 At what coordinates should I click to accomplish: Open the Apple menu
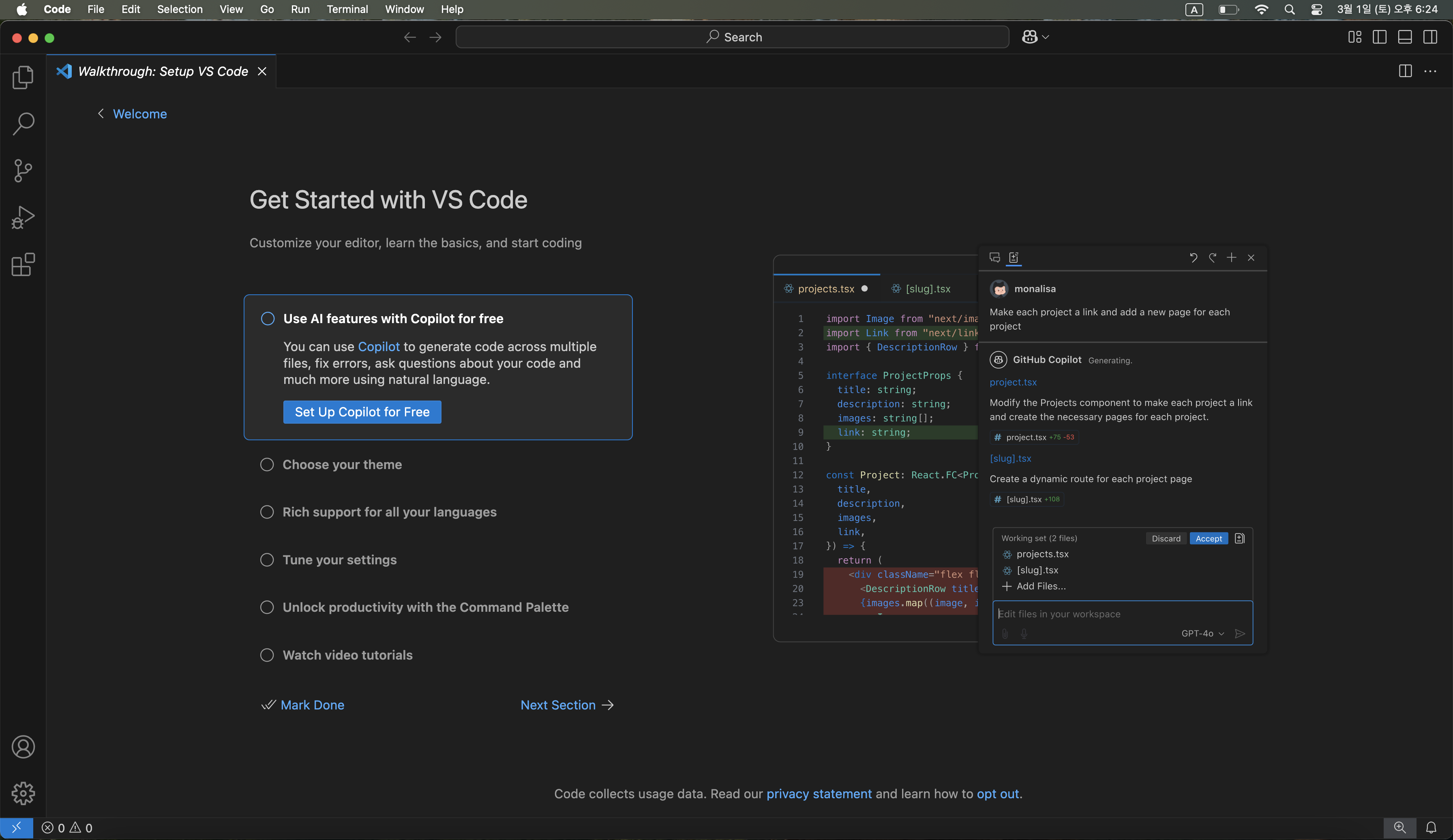[x=21, y=9]
